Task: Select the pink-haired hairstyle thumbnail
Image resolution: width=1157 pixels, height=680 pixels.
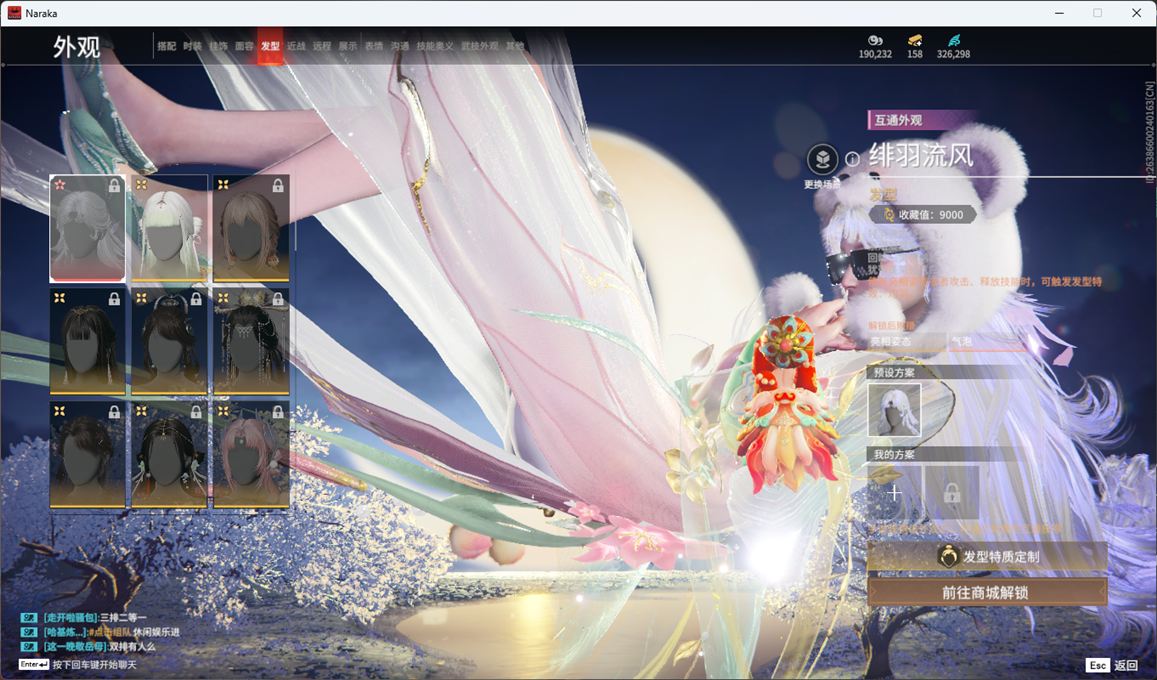Action: 251,454
